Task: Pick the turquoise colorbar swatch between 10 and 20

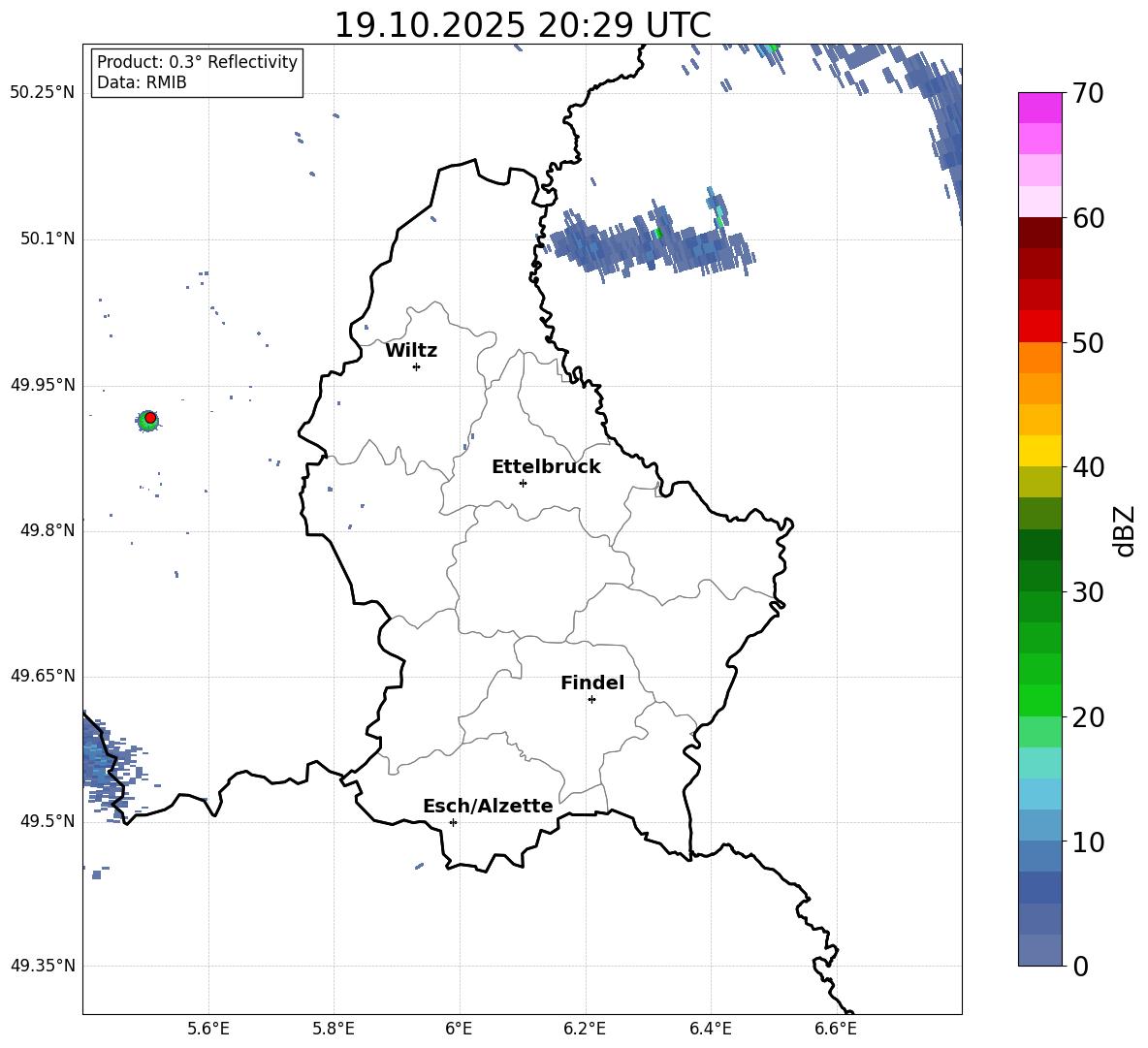Action: click(x=1040, y=763)
